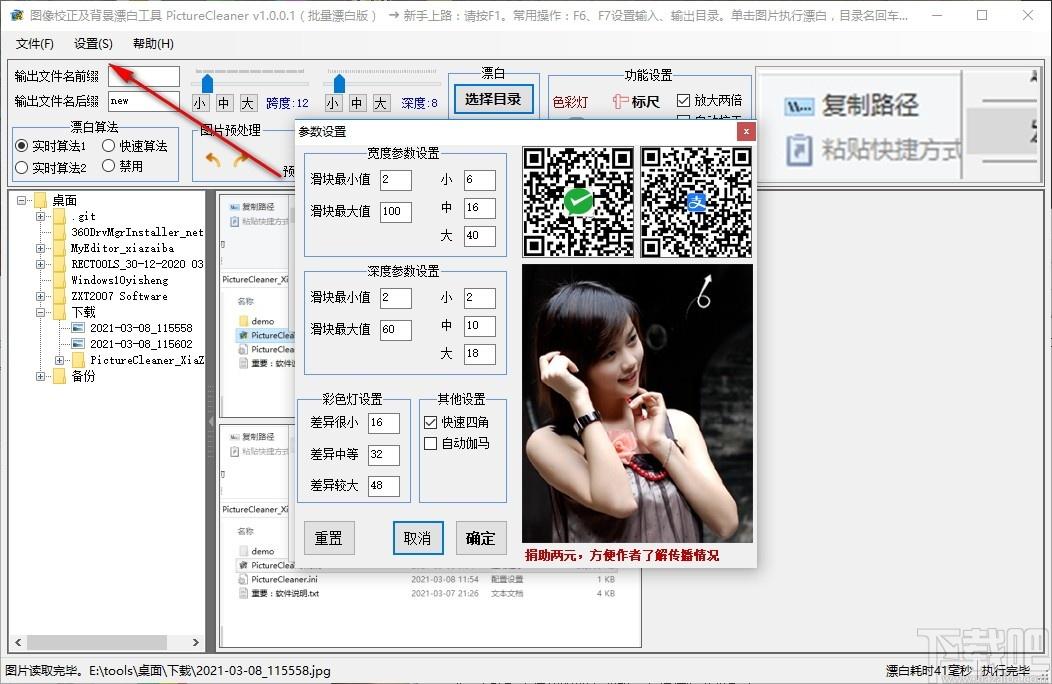The height and width of the screenshot is (684, 1052).
Task: Click the 色彩灯 label in 功能设置
Action: point(570,102)
